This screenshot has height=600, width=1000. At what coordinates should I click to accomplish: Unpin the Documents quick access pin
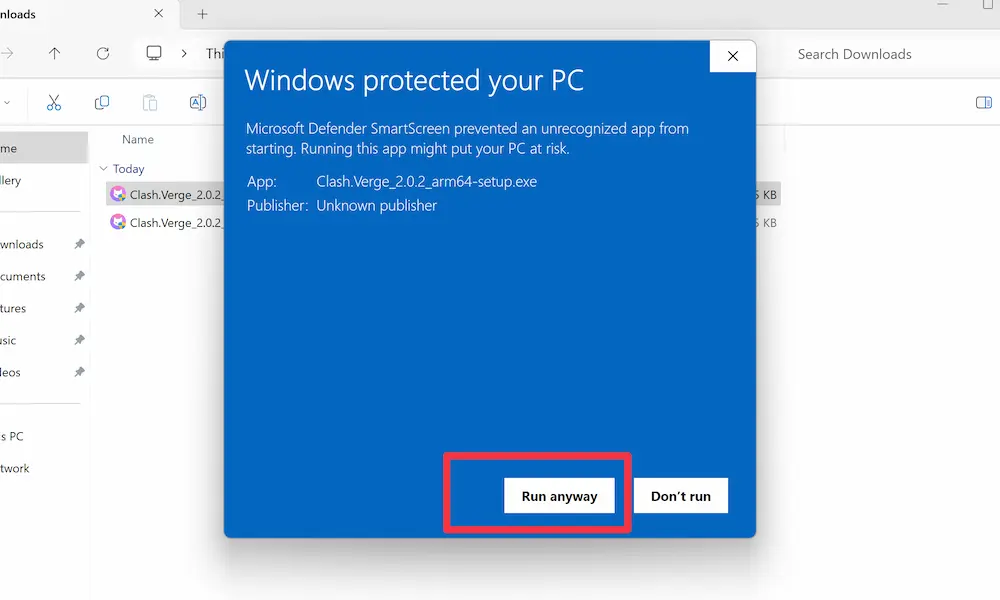[79, 277]
